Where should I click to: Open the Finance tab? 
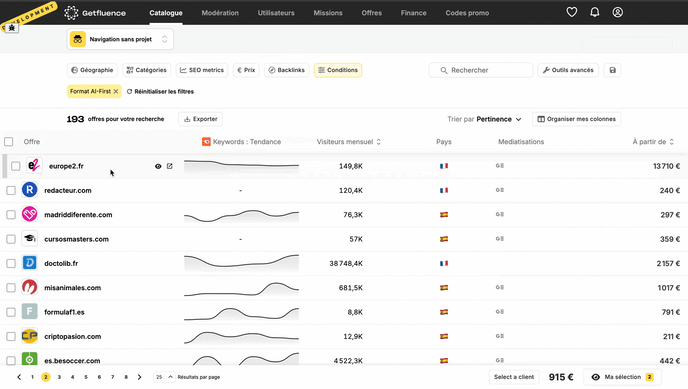413,13
